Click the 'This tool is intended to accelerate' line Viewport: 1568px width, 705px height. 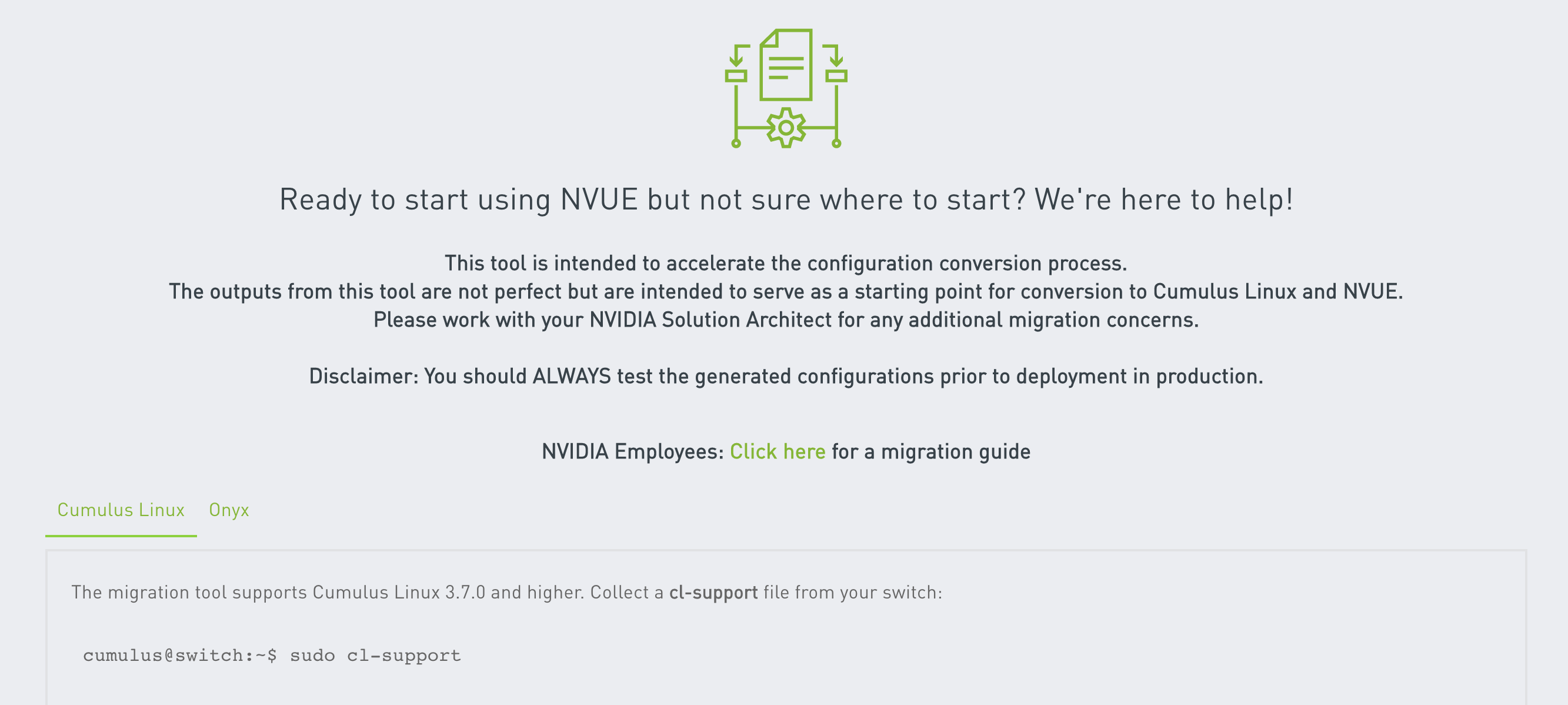pyautogui.click(x=786, y=263)
